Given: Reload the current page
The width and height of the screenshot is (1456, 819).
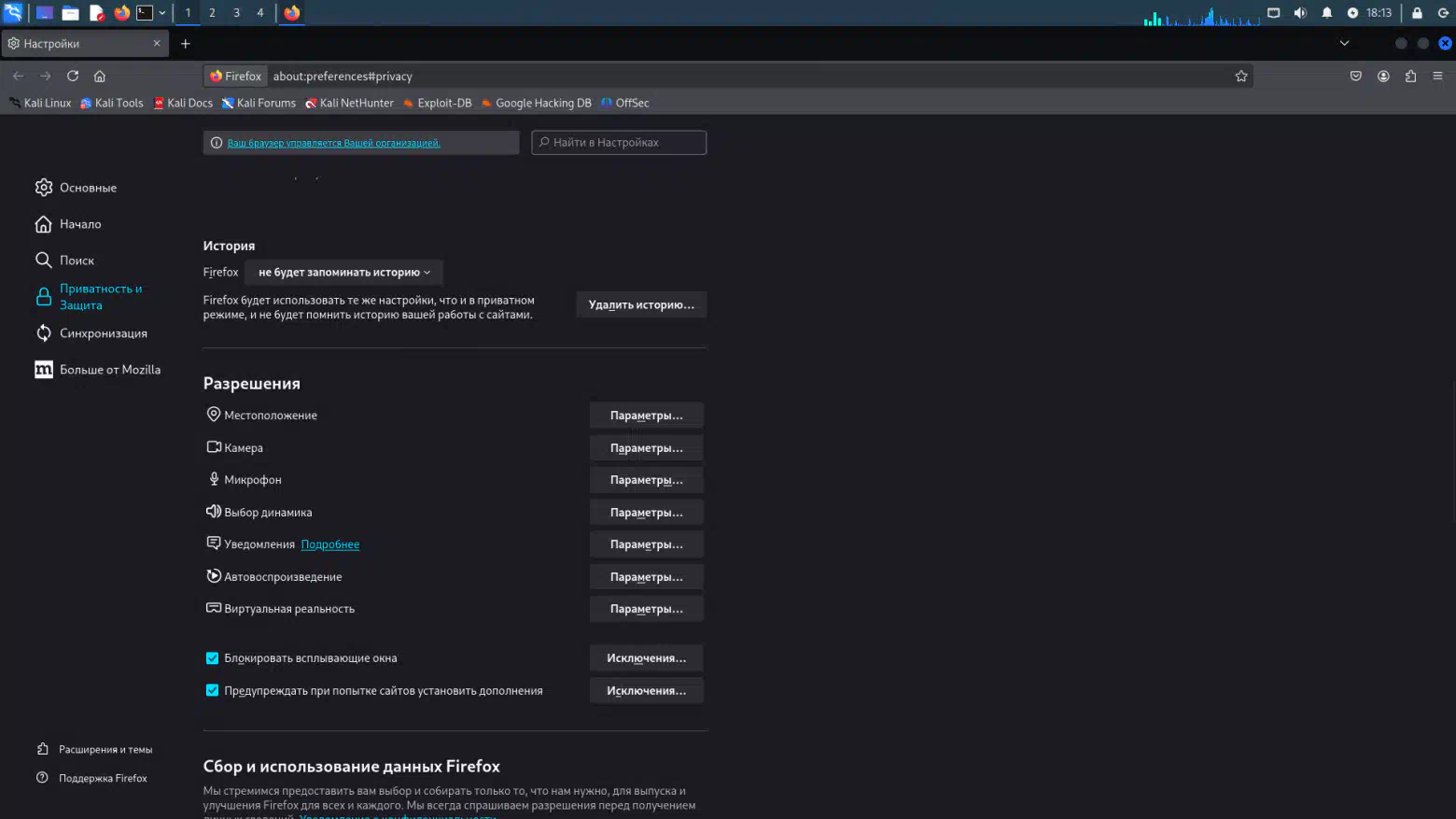Looking at the screenshot, I should coord(73,76).
